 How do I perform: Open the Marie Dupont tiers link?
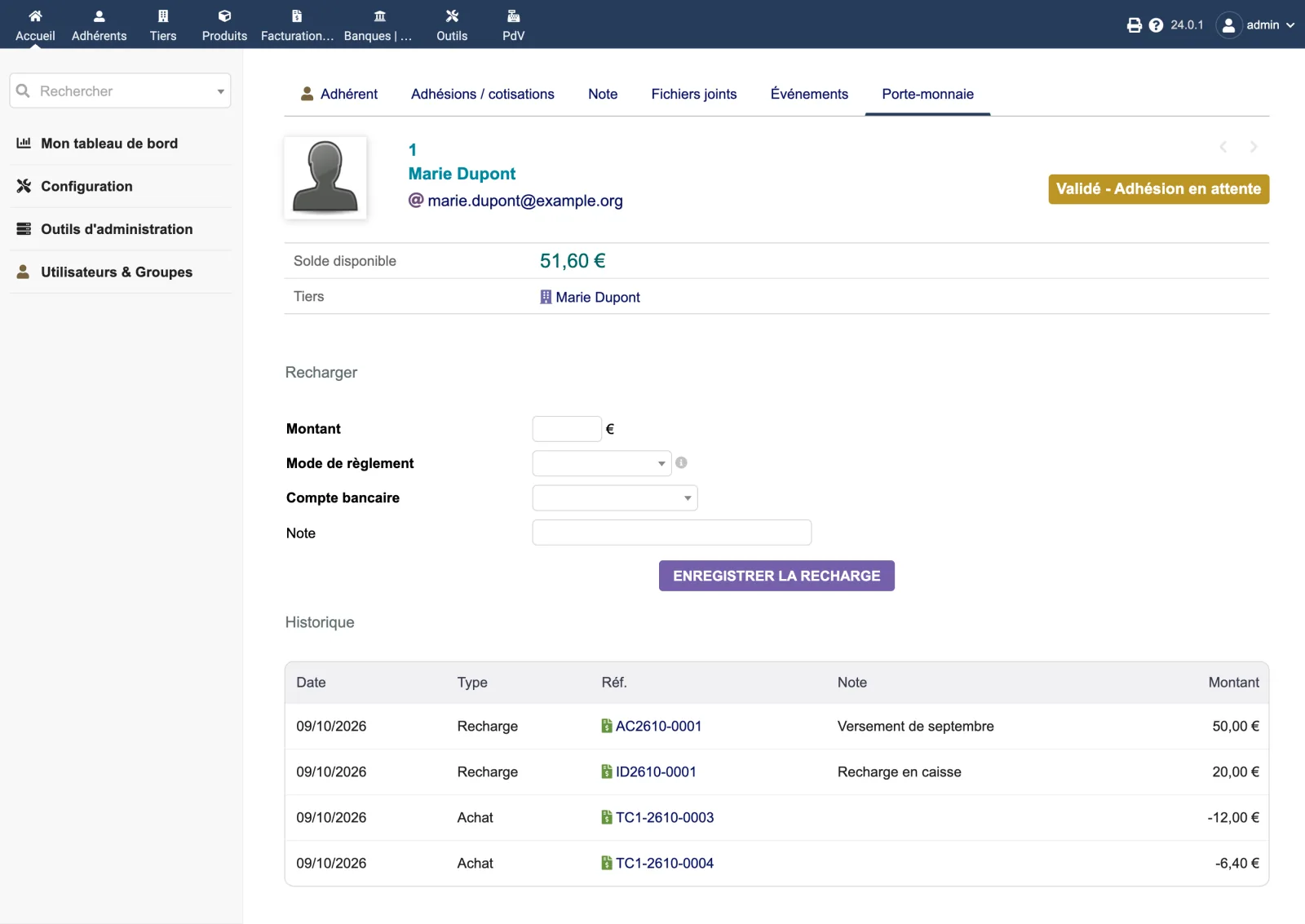click(590, 298)
